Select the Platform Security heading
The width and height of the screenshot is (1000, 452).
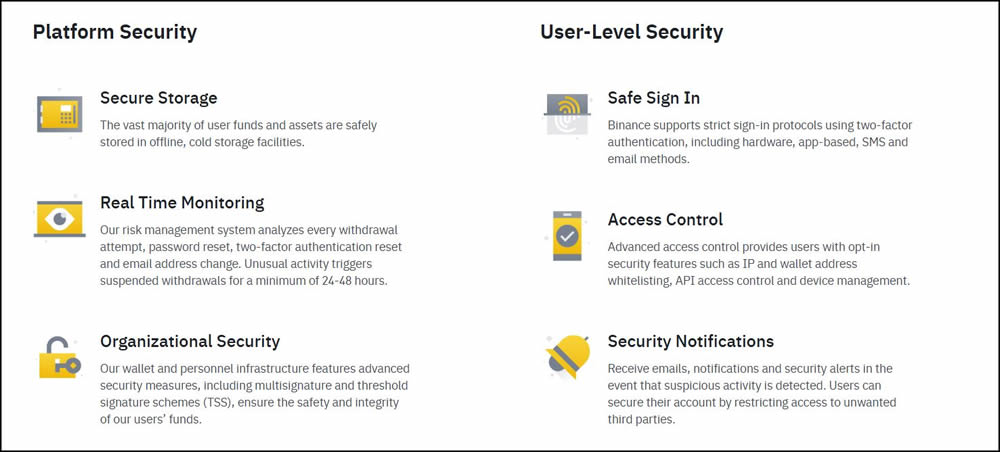coord(115,32)
